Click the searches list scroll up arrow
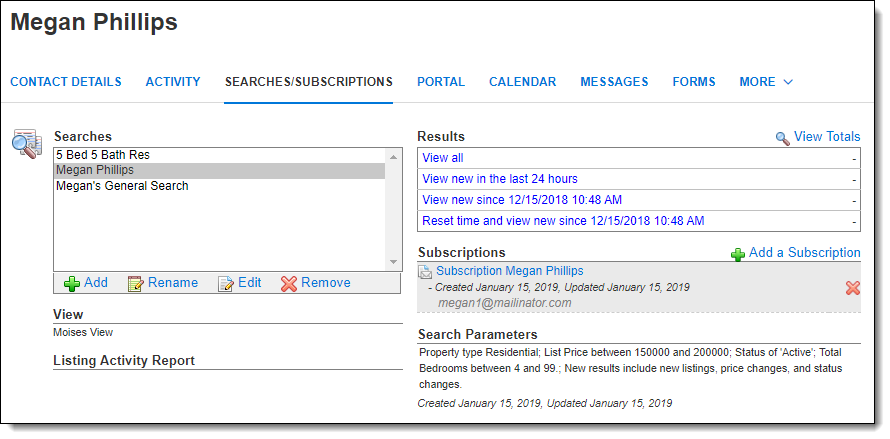890x439 pixels. tap(393, 156)
